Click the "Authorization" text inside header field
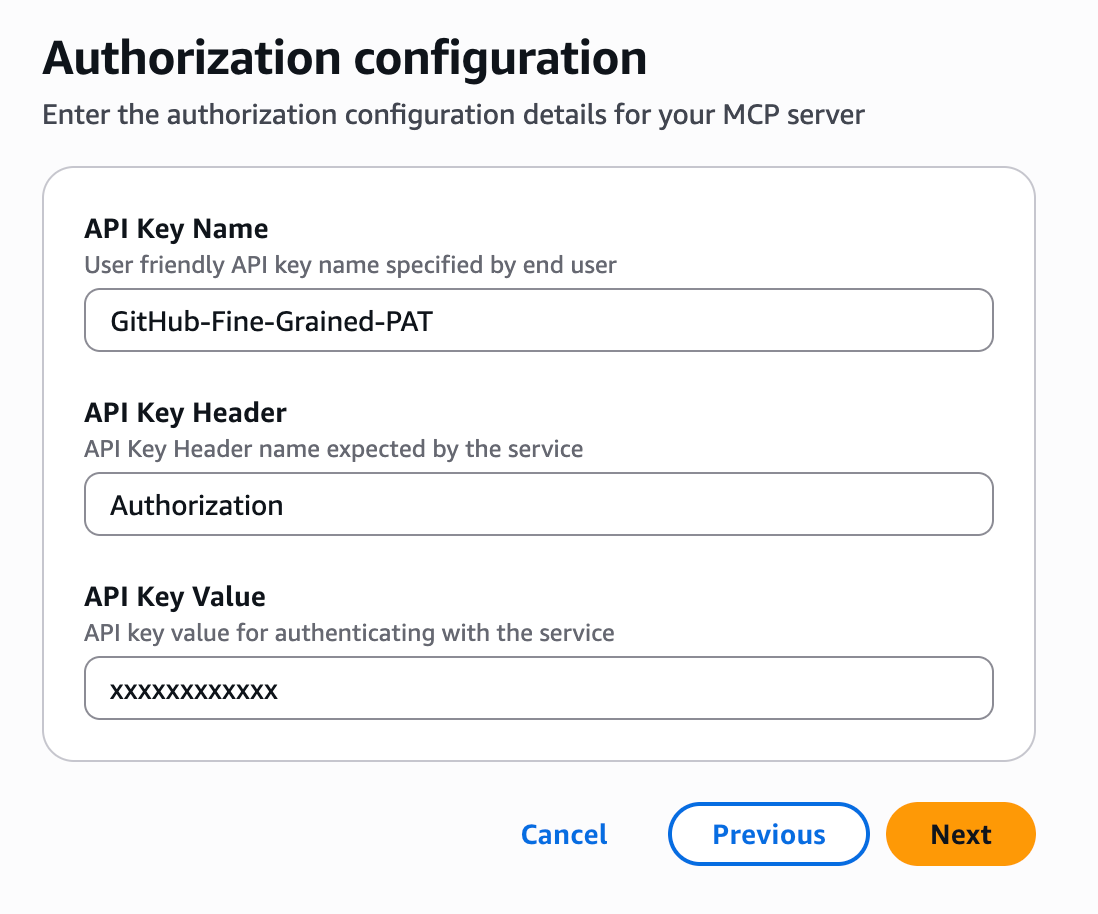Screen dimensions: 1098x914 click(197, 505)
